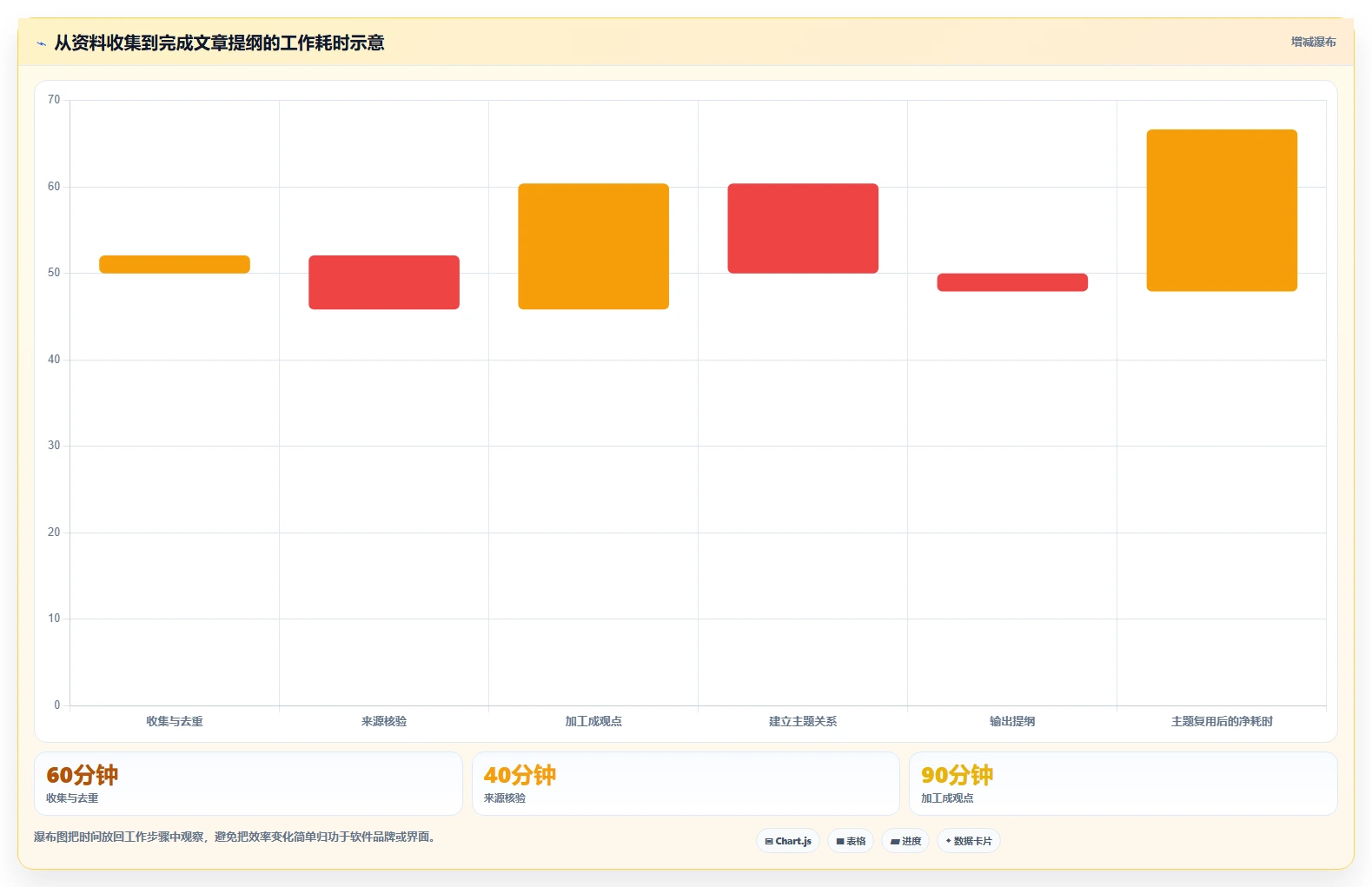Click the 收集与去重 x-axis label
Image resolution: width=1372 pixels, height=887 pixels.
coord(175,721)
